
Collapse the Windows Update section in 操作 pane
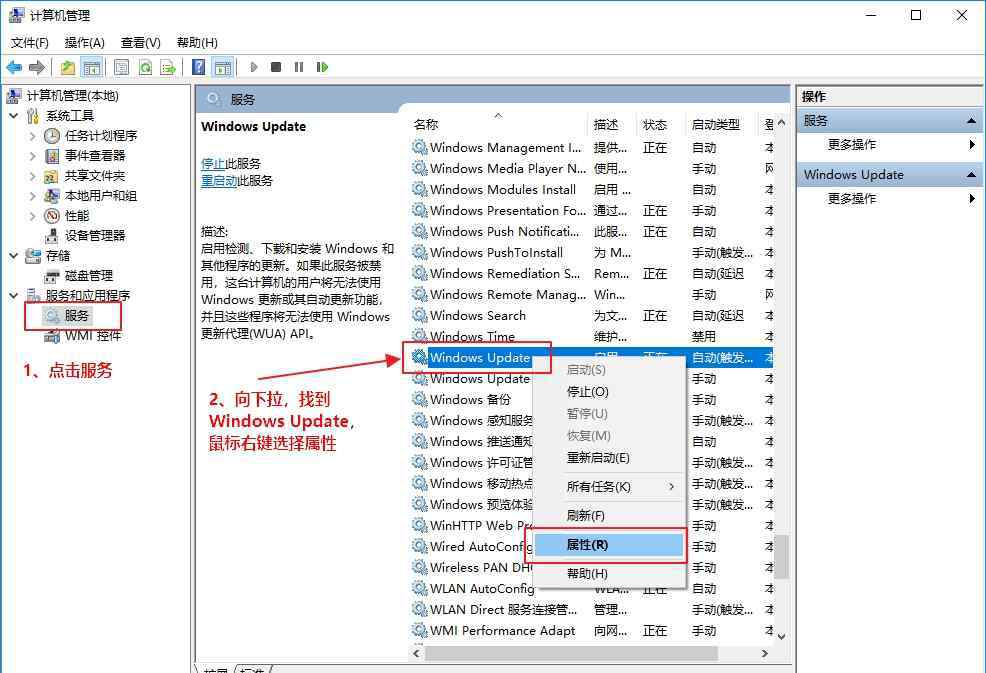click(x=971, y=175)
